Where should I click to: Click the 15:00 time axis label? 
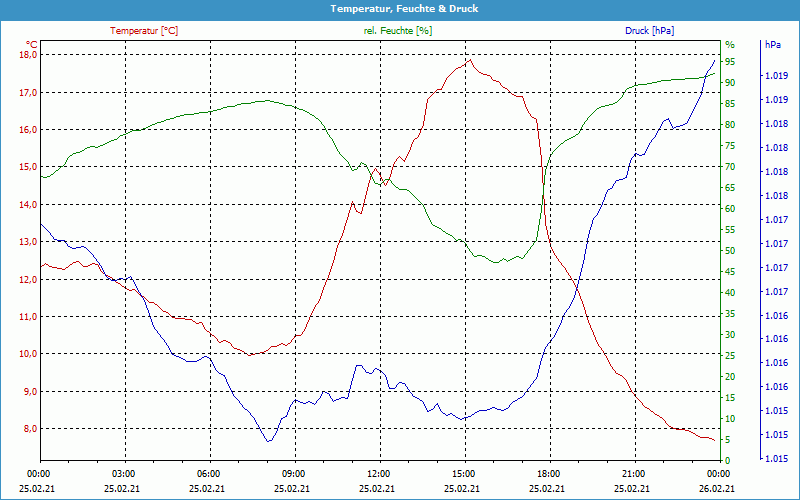click(x=462, y=473)
